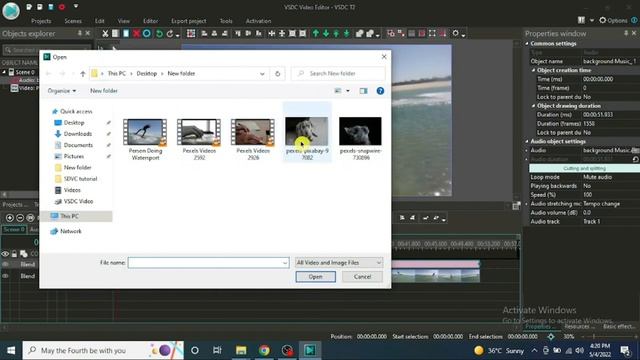Click the first green down arrow icon
This screenshot has height=360, width=640.
326,33
